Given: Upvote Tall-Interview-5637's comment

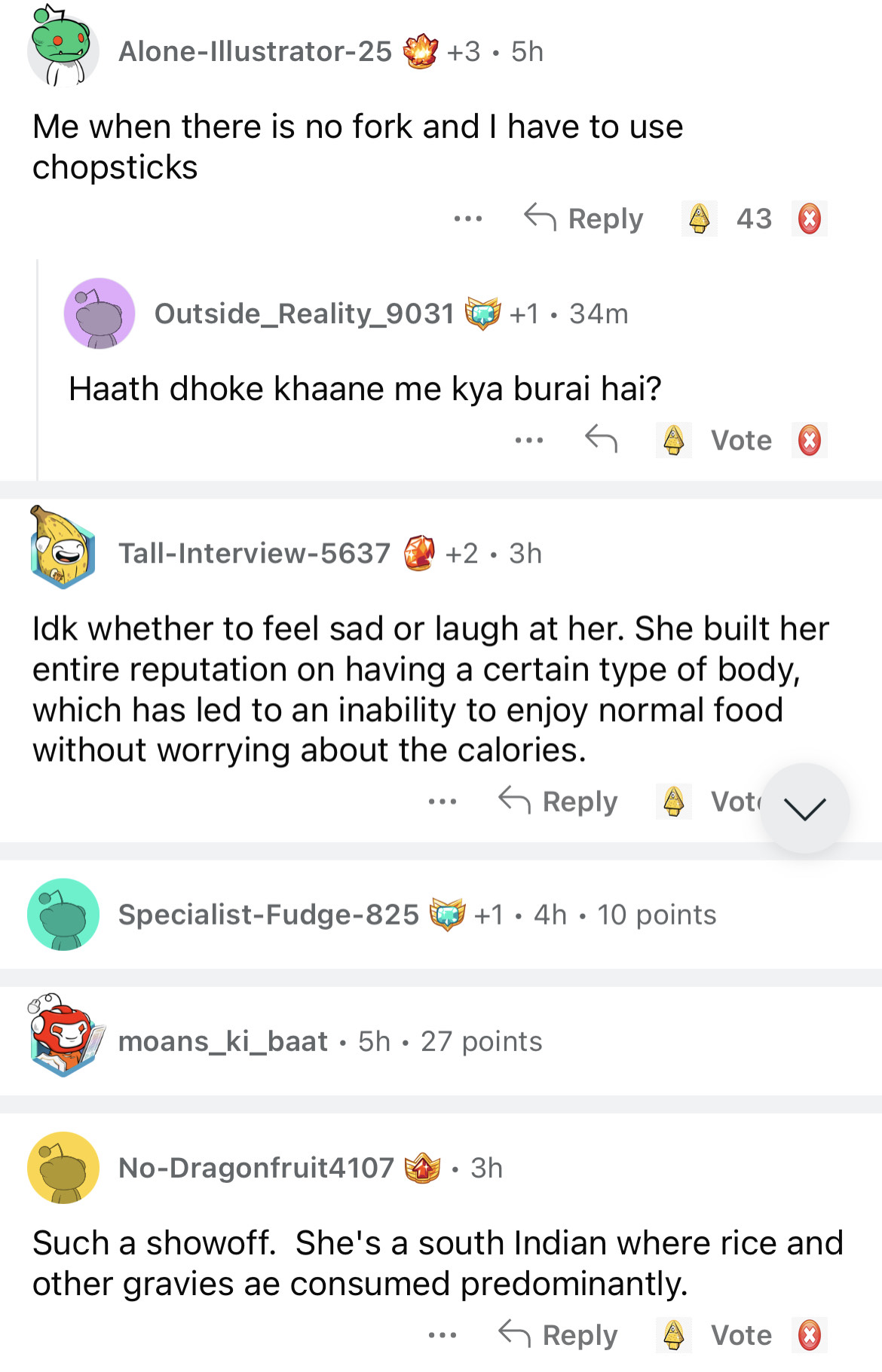Looking at the screenshot, I should [673, 801].
